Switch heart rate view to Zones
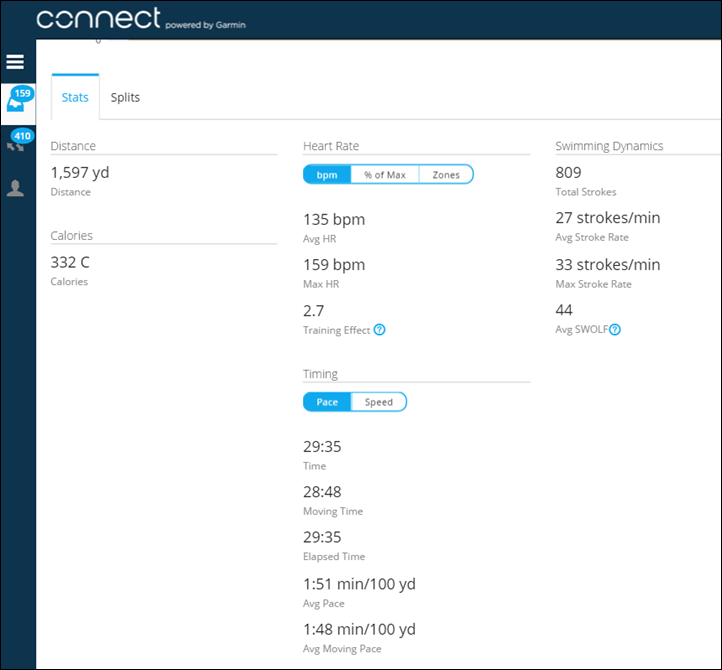 [446, 175]
